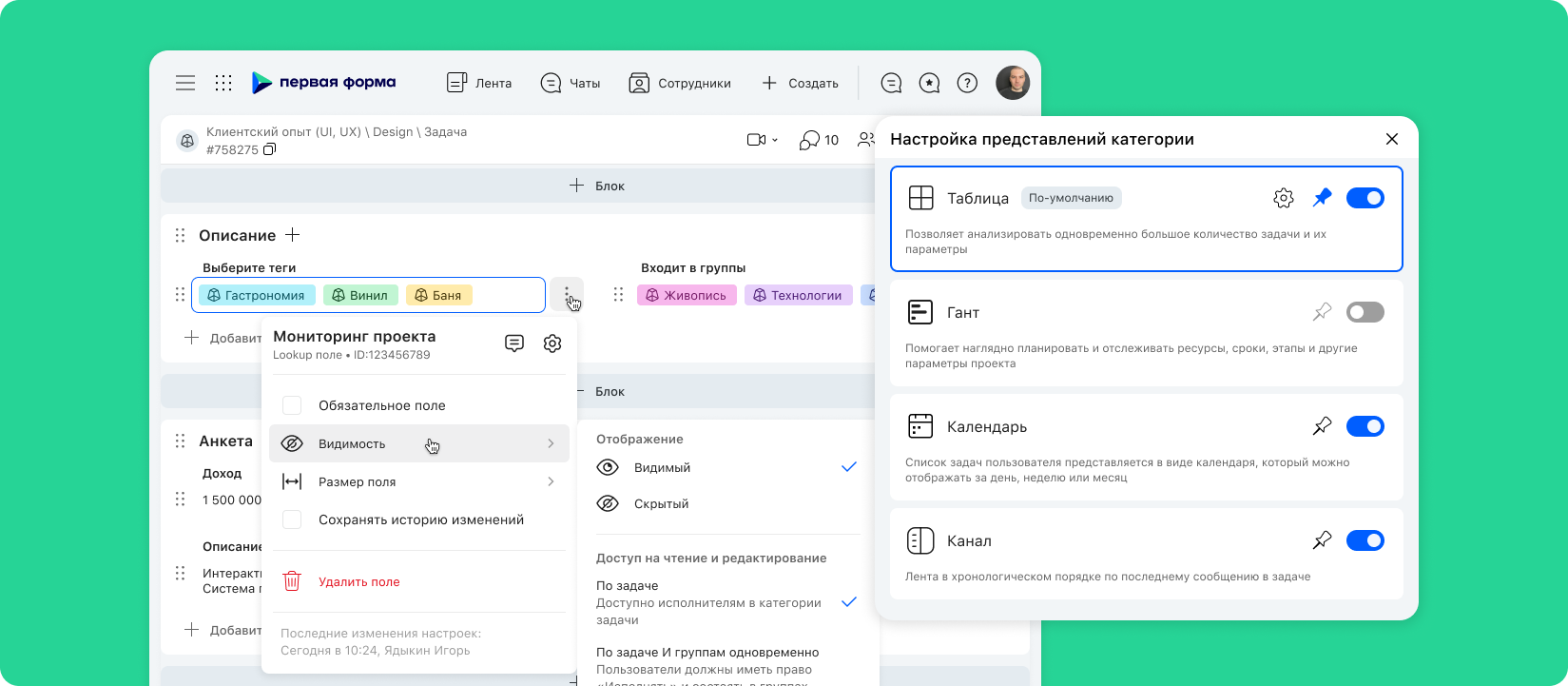Open the three-dot menu of tags field
This screenshot has height=686, width=1568.
567,294
